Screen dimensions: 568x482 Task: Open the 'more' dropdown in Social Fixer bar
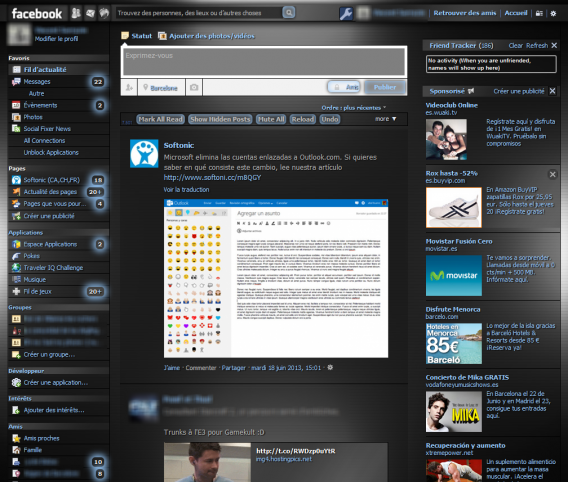click(385, 119)
